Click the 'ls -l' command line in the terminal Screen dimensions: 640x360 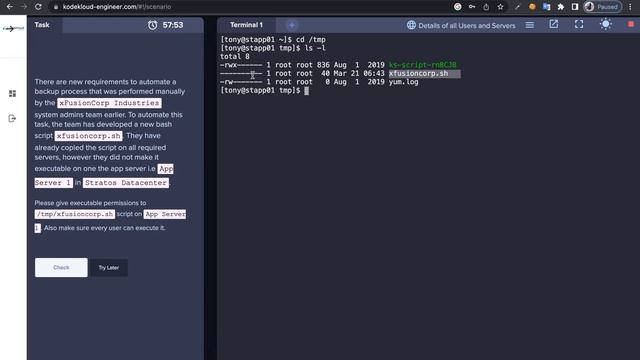point(273,48)
